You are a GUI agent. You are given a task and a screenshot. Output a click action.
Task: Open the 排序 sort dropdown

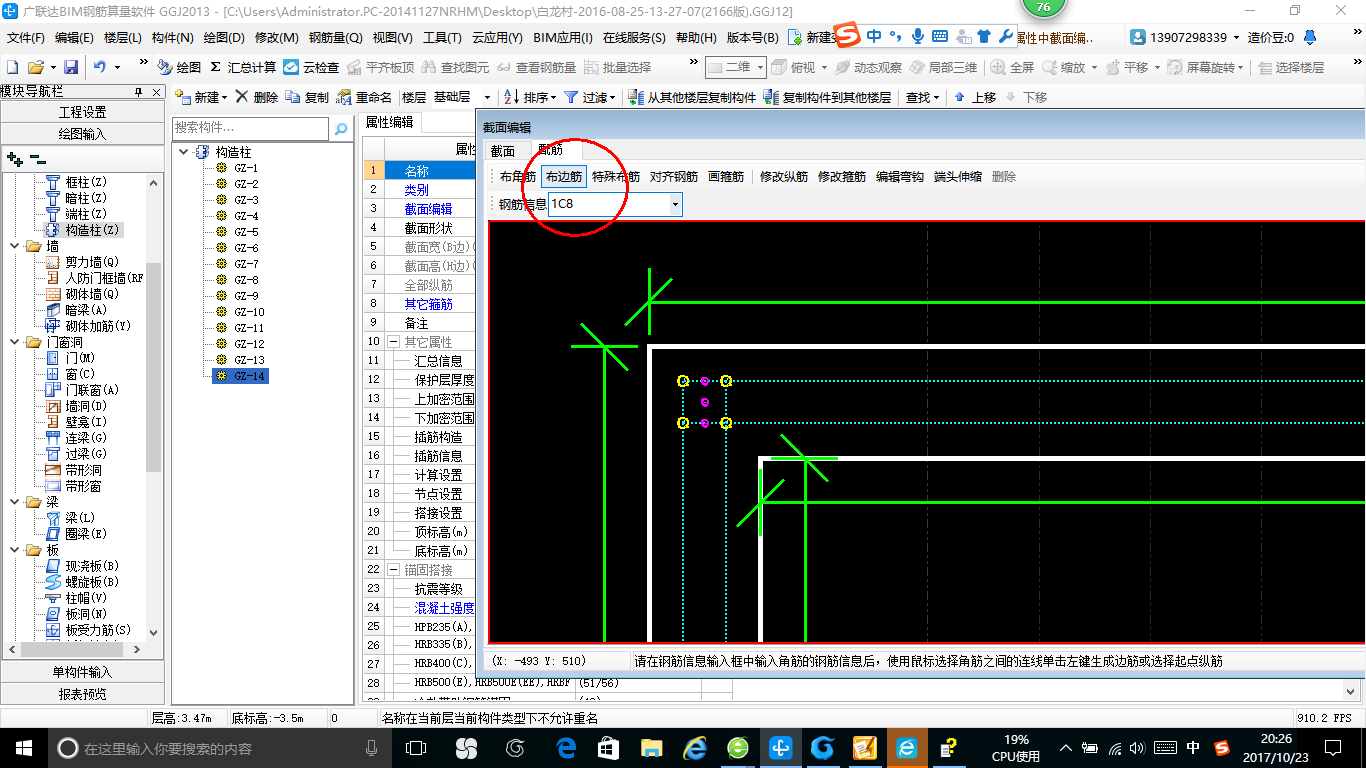pyautogui.click(x=530, y=97)
